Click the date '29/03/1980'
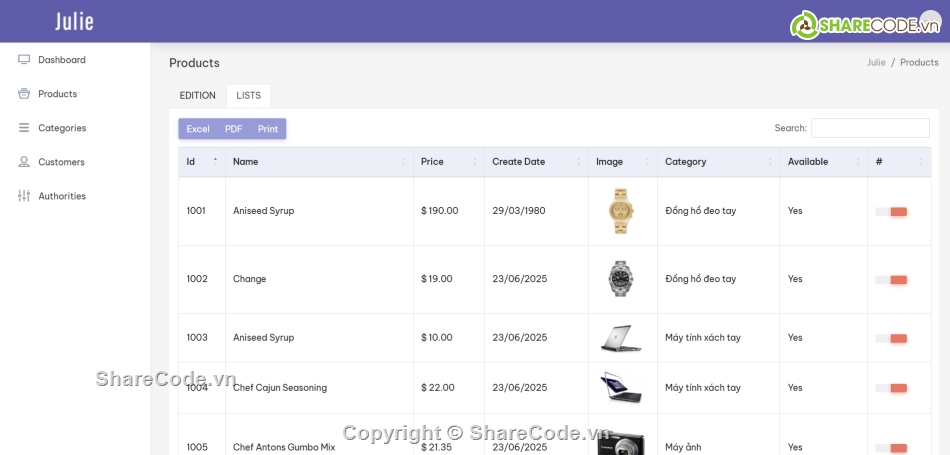This screenshot has width=950, height=455. [x=519, y=211]
